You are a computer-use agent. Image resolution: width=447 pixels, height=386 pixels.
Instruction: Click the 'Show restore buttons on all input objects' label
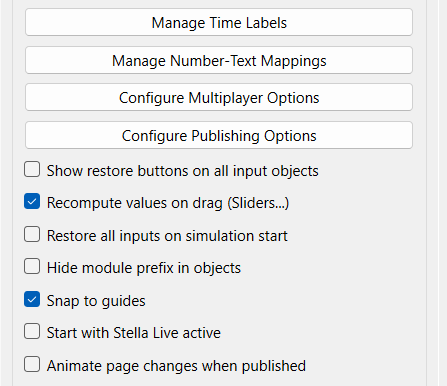tap(183, 171)
